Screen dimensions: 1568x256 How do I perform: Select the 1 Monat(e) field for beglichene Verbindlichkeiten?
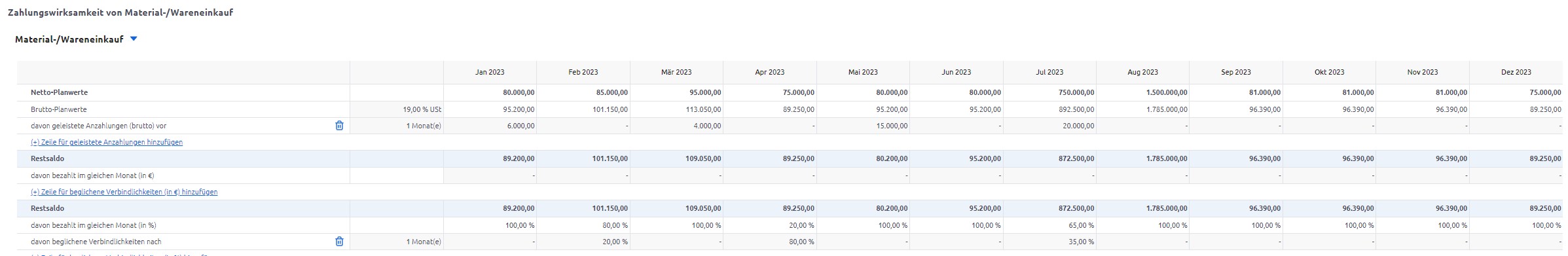(397, 242)
